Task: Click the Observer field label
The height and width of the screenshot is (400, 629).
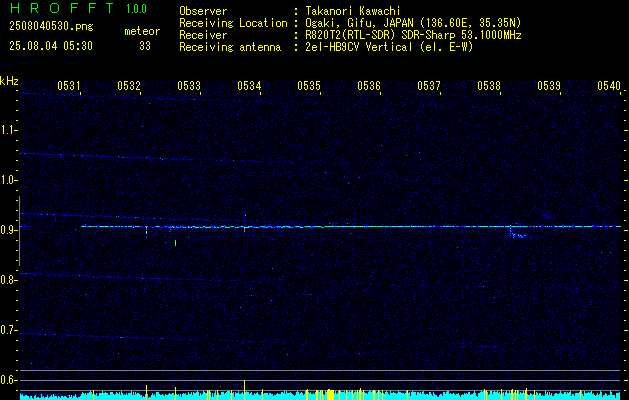Action: click(203, 11)
